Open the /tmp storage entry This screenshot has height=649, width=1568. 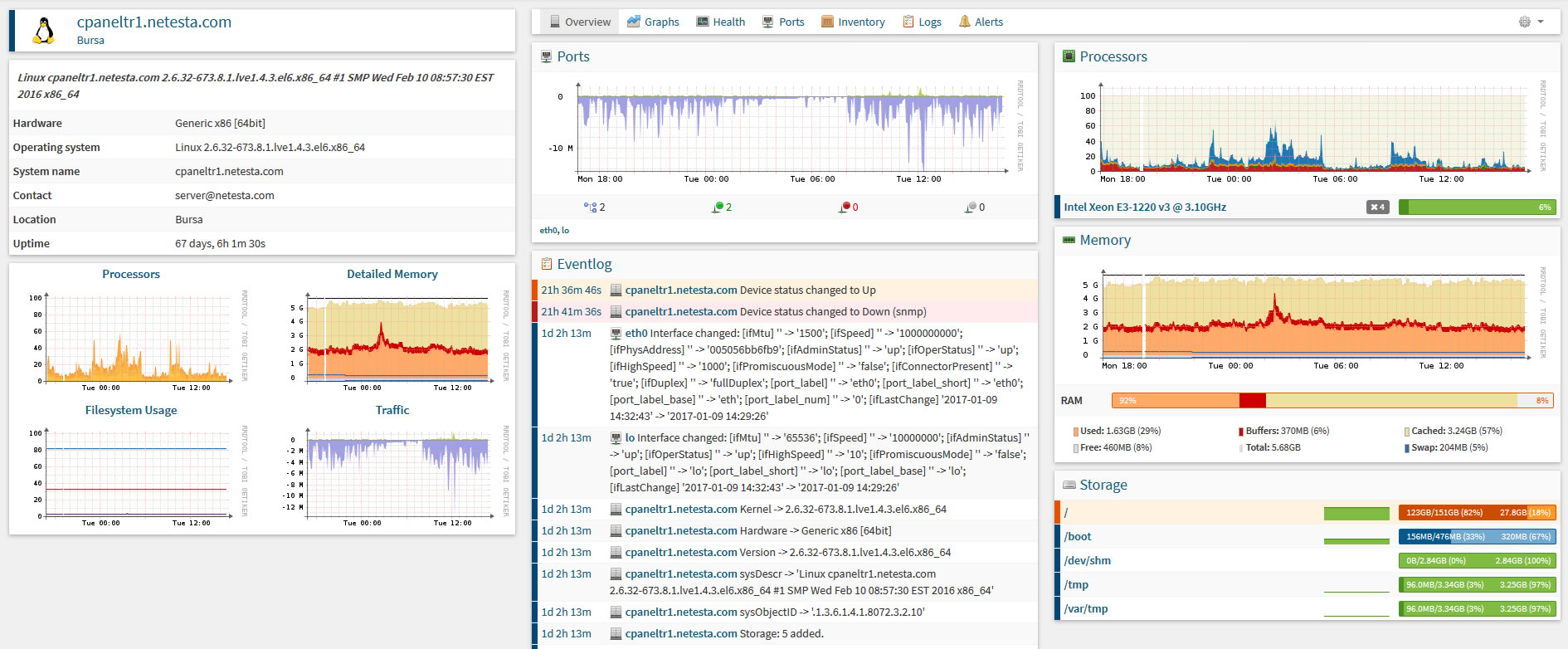(x=1076, y=585)
